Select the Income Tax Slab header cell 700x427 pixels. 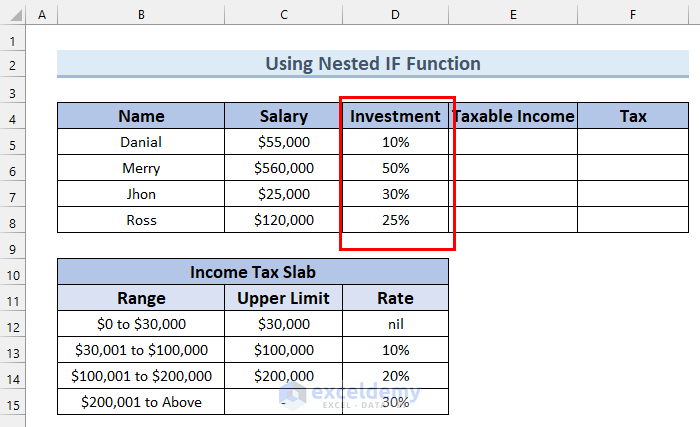[253, 272]
